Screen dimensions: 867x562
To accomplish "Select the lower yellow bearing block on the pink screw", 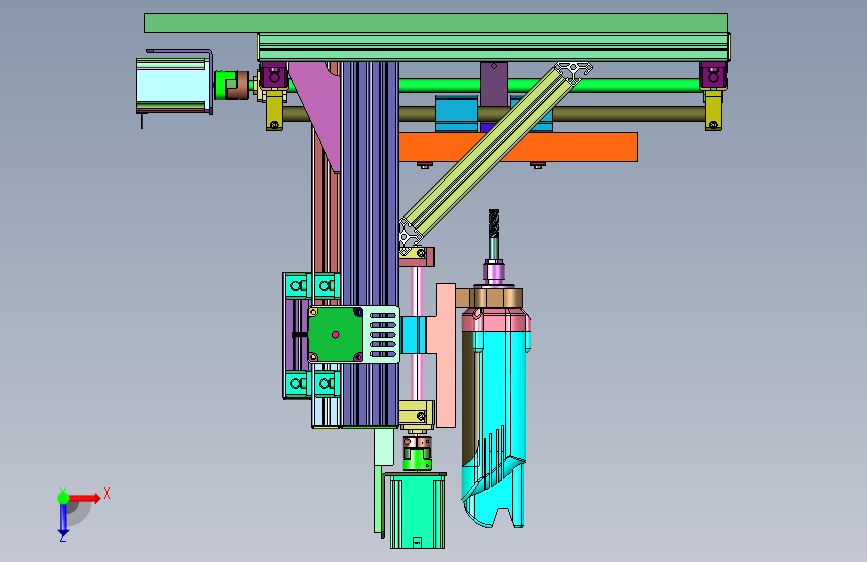I will 416,415.
